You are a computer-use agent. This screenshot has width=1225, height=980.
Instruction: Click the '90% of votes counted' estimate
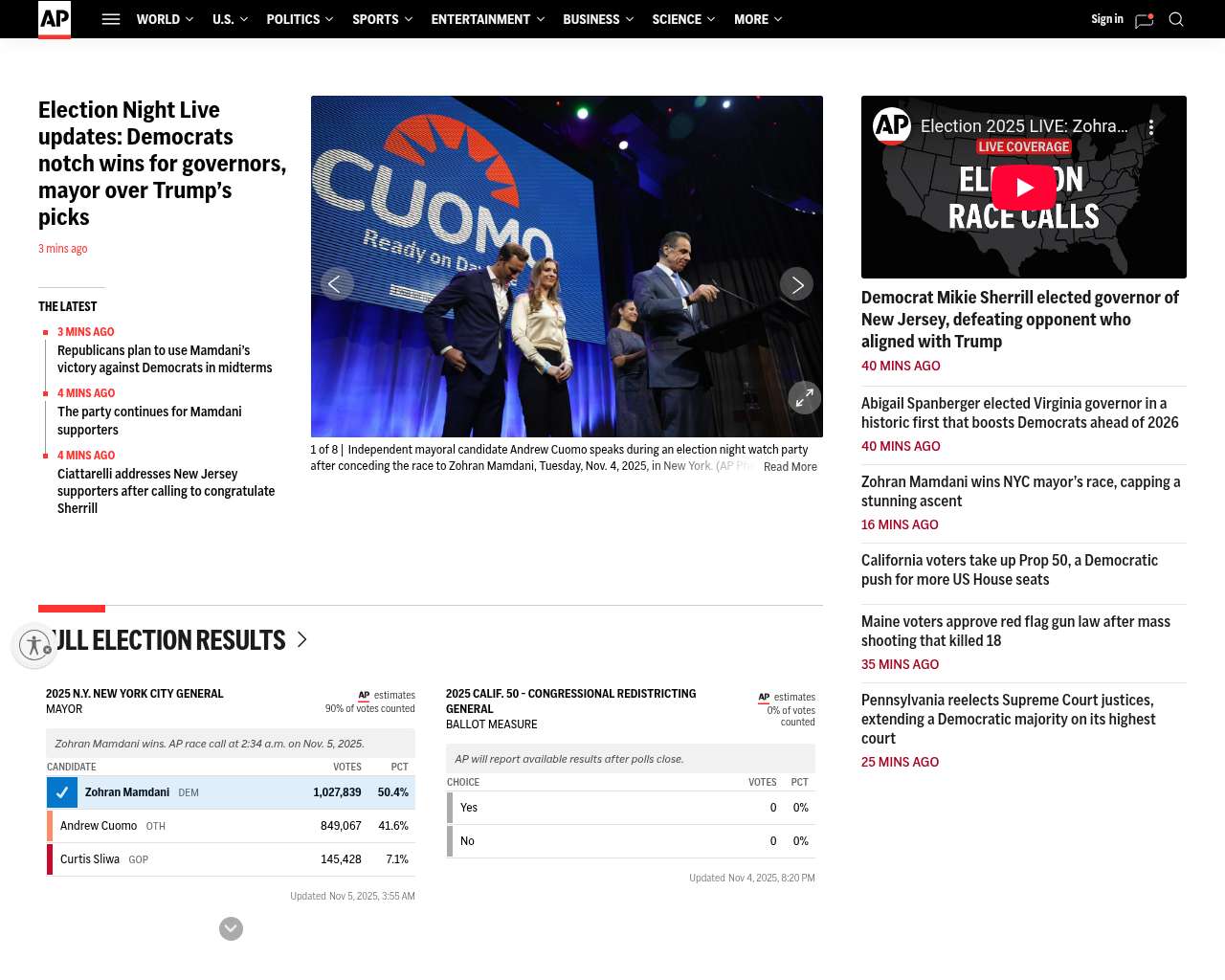pyautogui.click(x=370, y=709)
